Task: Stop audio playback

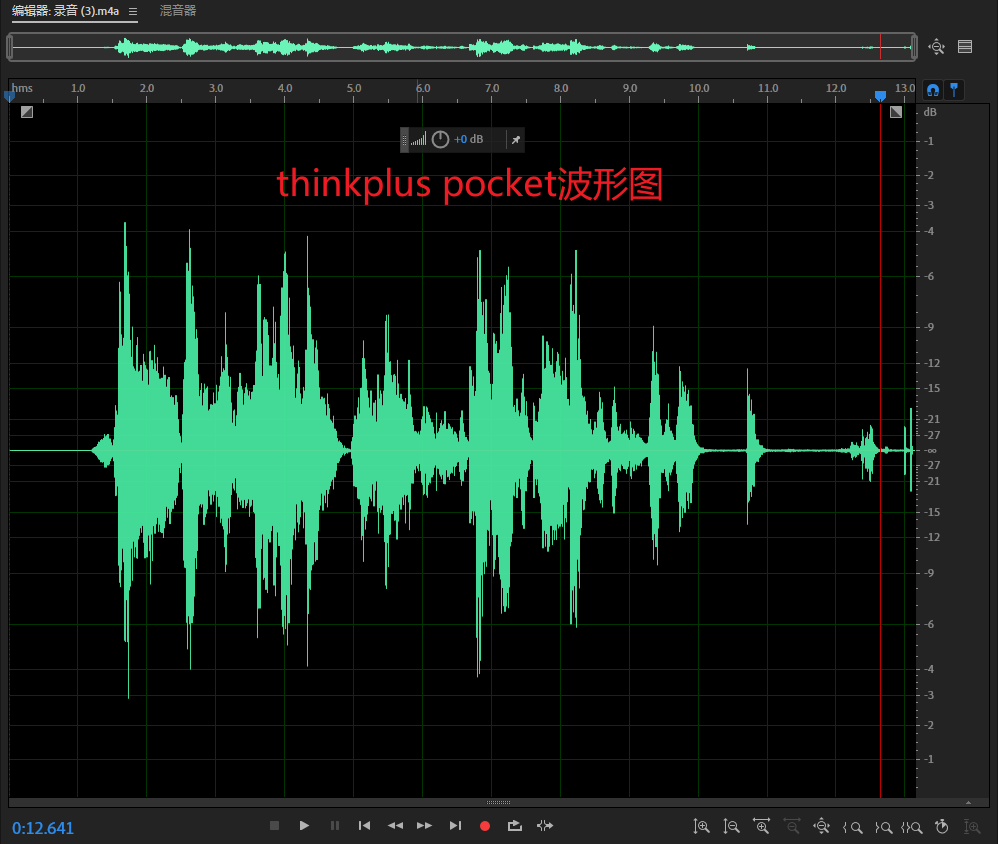Action: 274,826
